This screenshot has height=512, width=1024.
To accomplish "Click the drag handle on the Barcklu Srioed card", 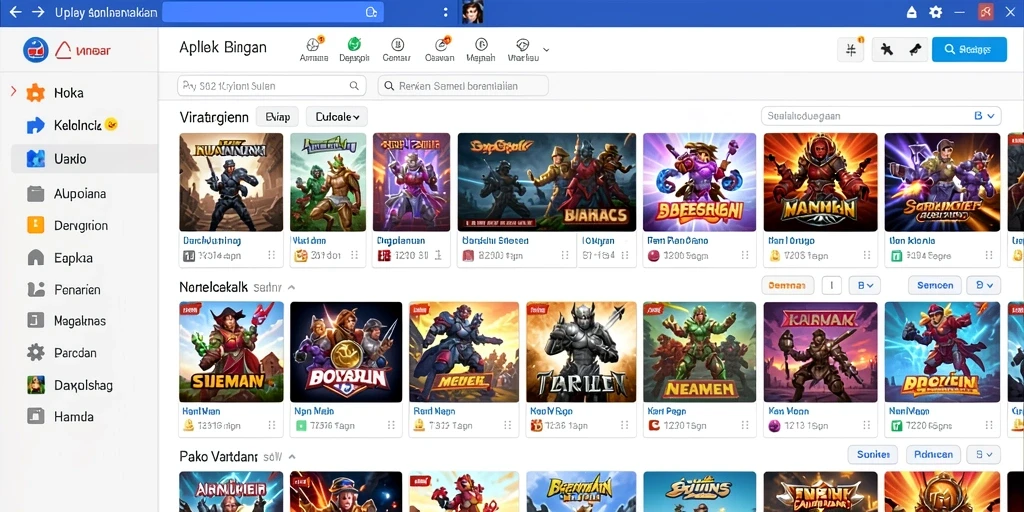I will tap(566, 256).
